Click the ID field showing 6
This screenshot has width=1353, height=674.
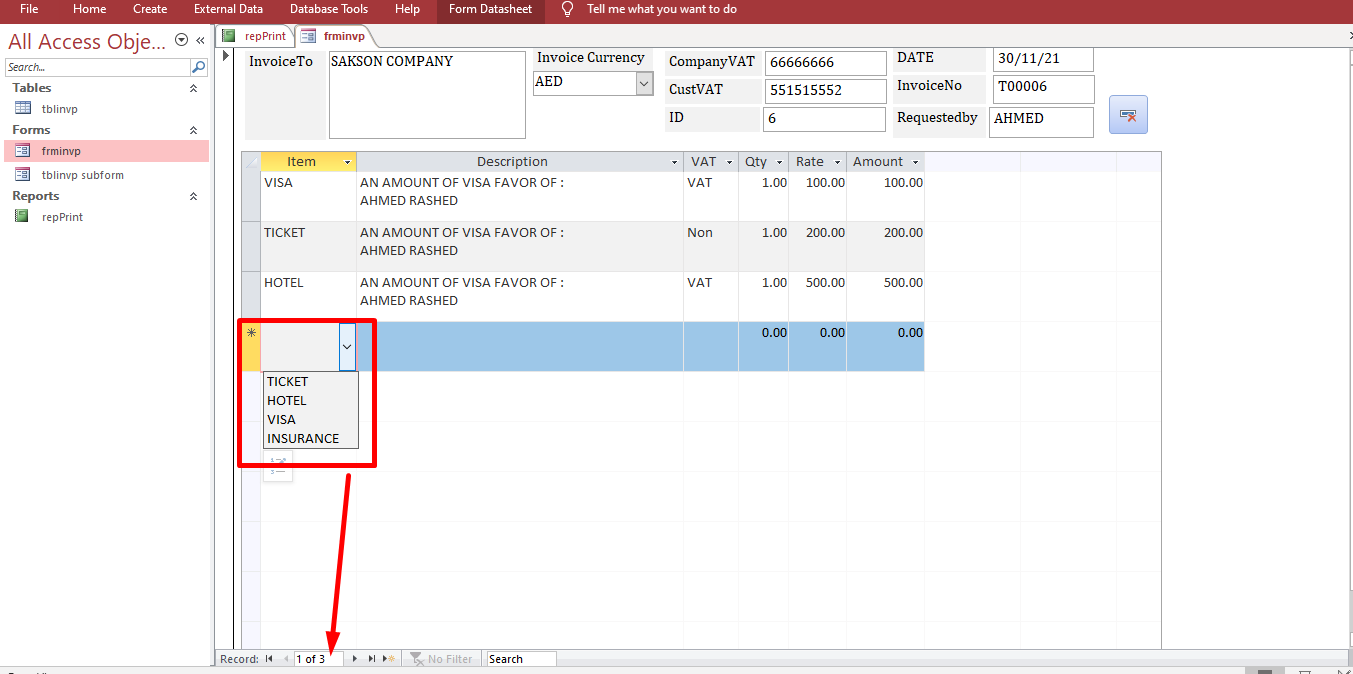tap(825, 119)
